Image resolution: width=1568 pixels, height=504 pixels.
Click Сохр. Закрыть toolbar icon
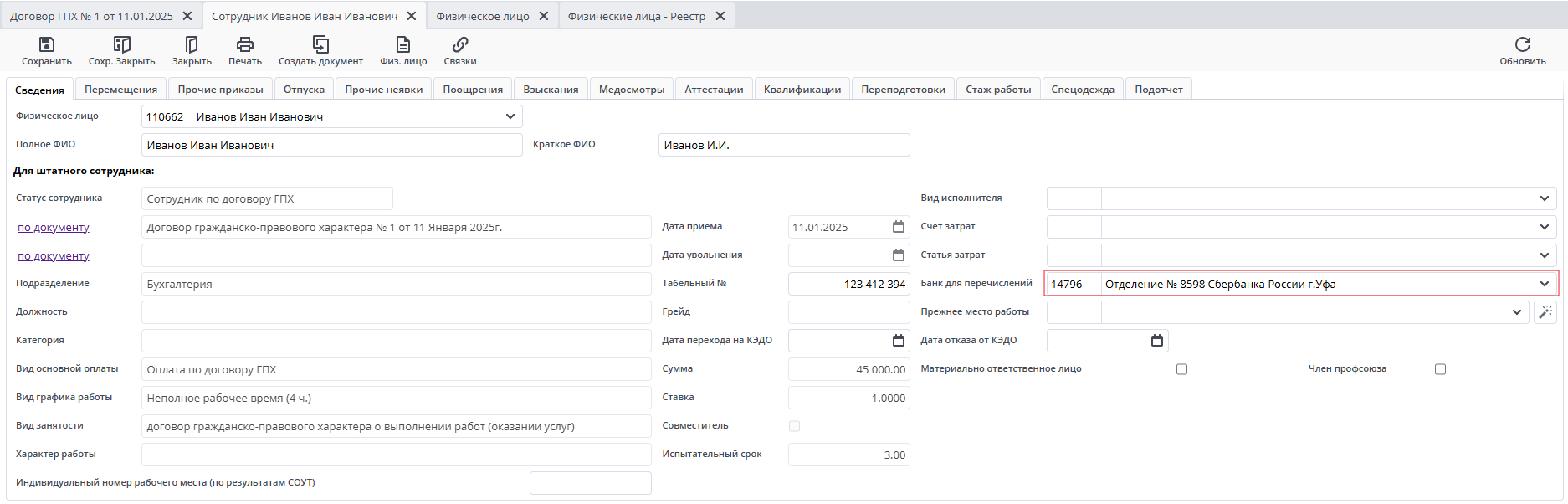coord(122,45)
